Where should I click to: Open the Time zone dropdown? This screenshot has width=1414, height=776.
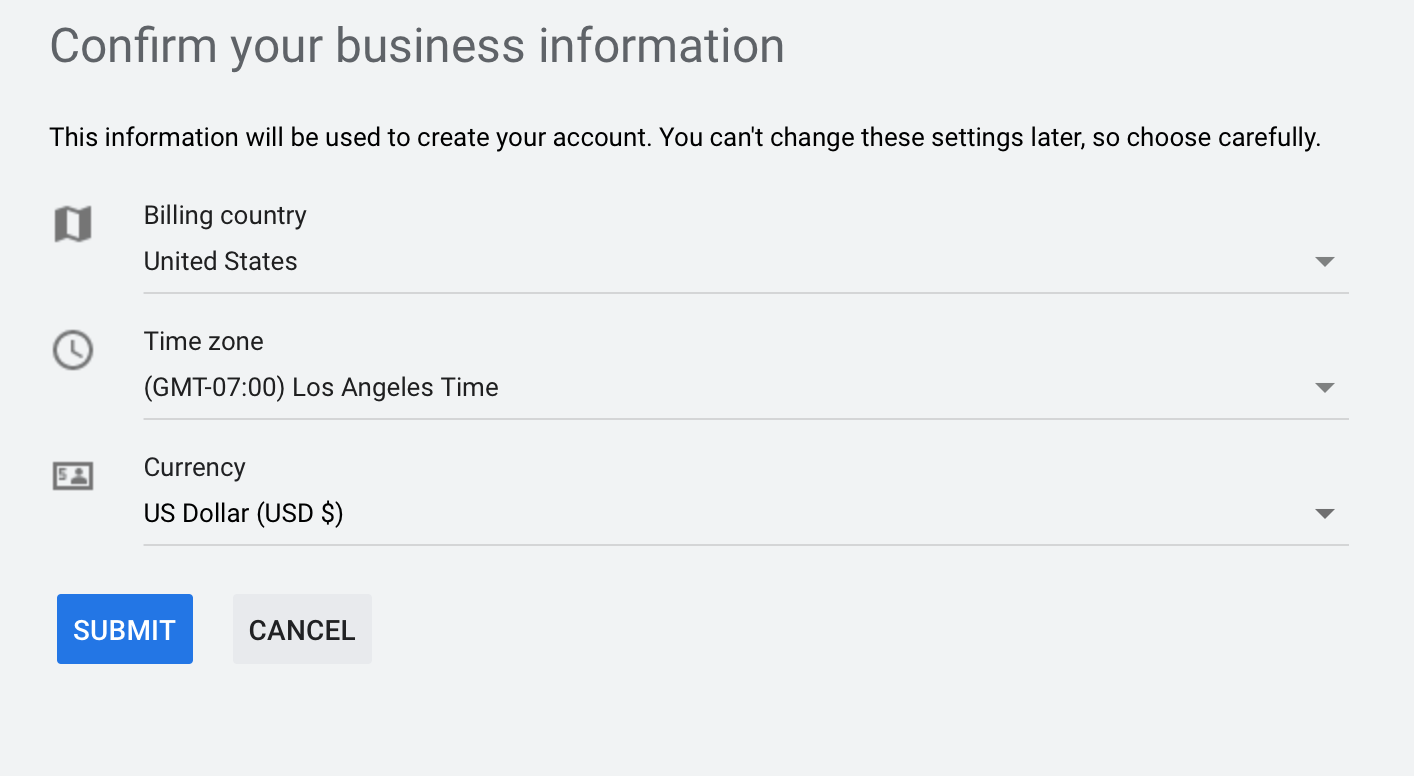[x=1324, y=387]
